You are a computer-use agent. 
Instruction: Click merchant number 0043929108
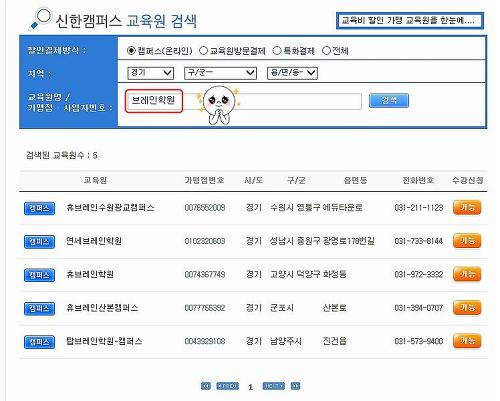coord(205,341)
